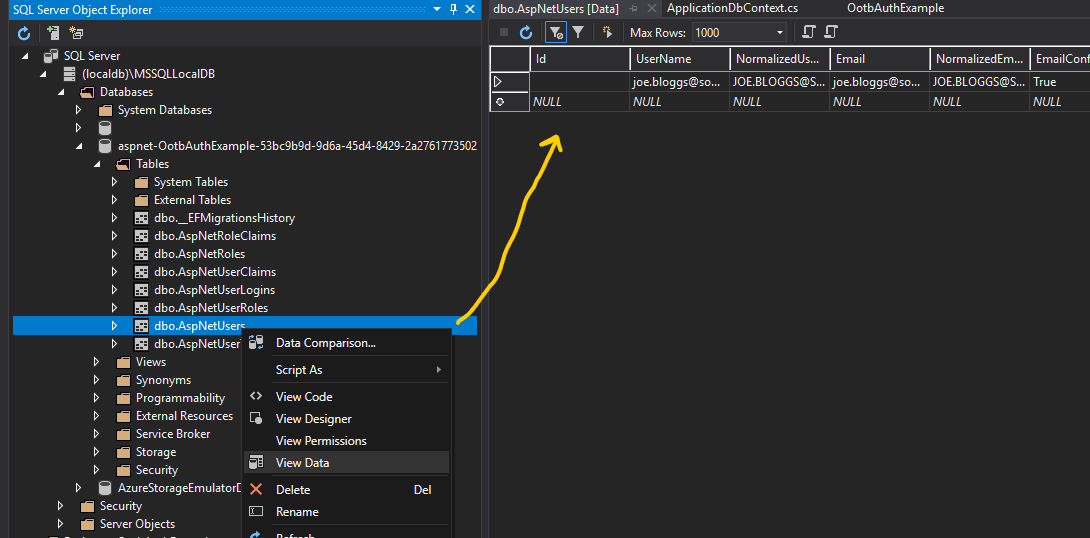Click the dbo.AspNetRoleClaims table icon
Image resolution: width=1090 pixels, height=538 pixels.
tap(141, 236)
